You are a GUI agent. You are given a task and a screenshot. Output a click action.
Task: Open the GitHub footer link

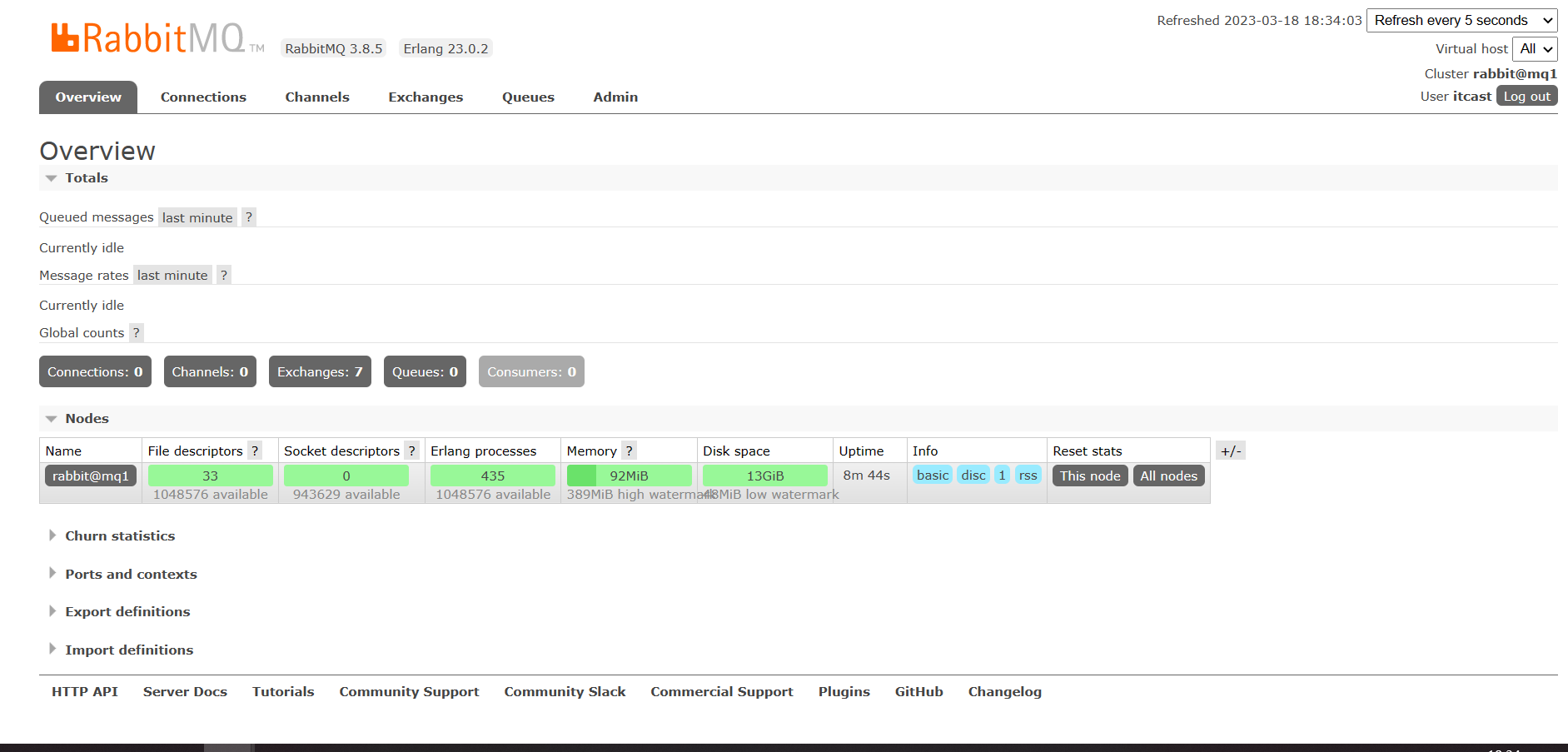pyautogui.click(x=918, y=691)
